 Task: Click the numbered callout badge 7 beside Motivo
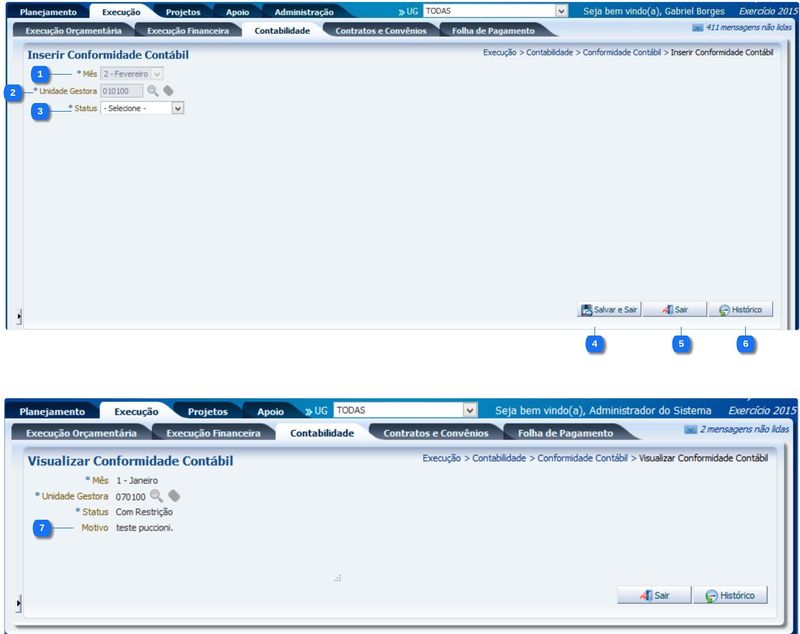[x=41, y=528]
